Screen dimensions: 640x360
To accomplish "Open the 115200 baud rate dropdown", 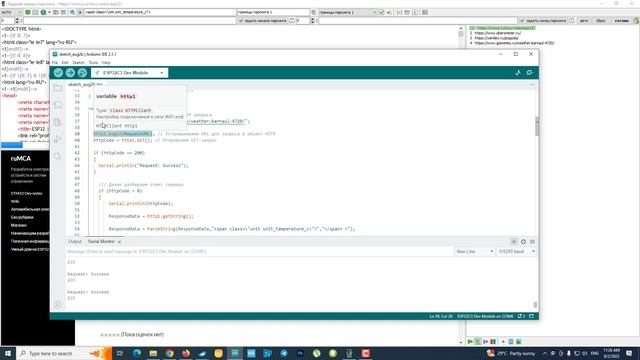I will point(516,251).
